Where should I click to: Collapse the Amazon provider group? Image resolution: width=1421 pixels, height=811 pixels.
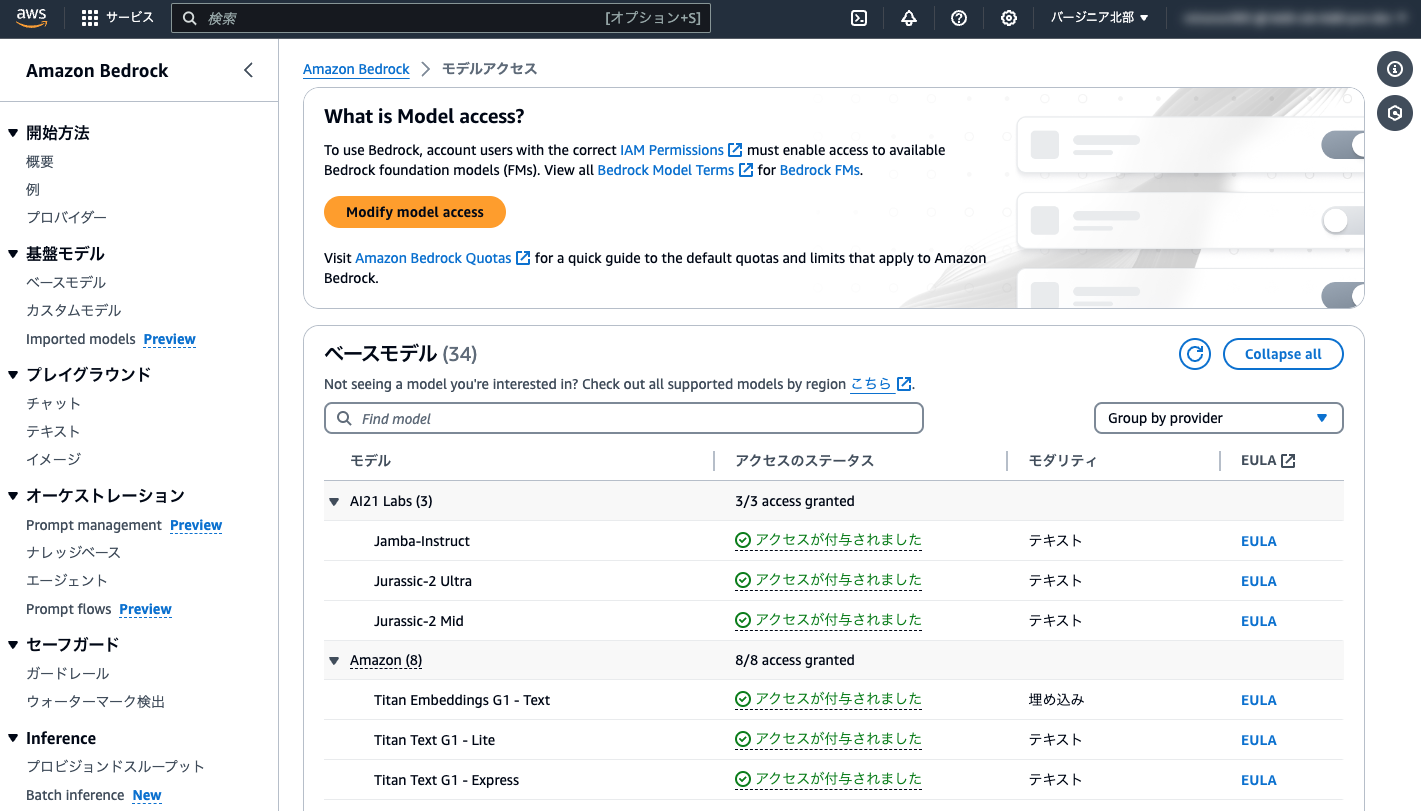[334, 661]
